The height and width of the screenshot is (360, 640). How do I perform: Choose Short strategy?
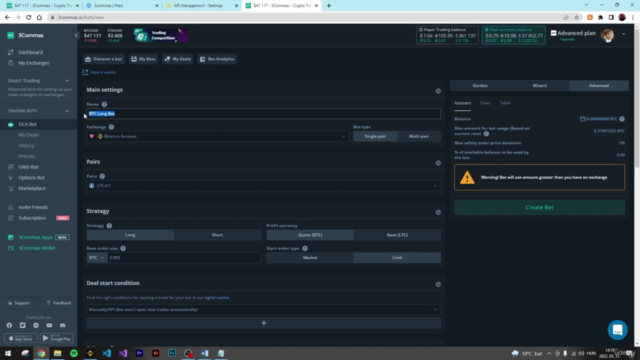[x=218, y=235]
